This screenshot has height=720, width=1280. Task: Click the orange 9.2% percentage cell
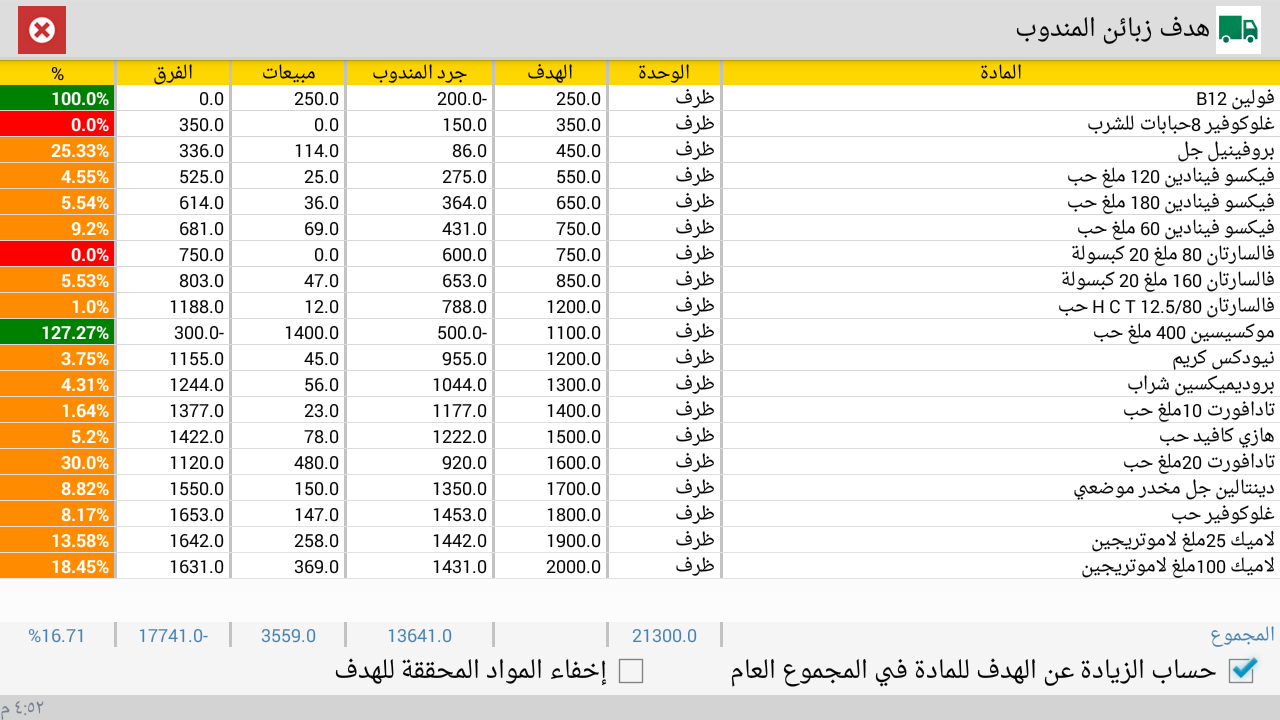tap(57, 228)
